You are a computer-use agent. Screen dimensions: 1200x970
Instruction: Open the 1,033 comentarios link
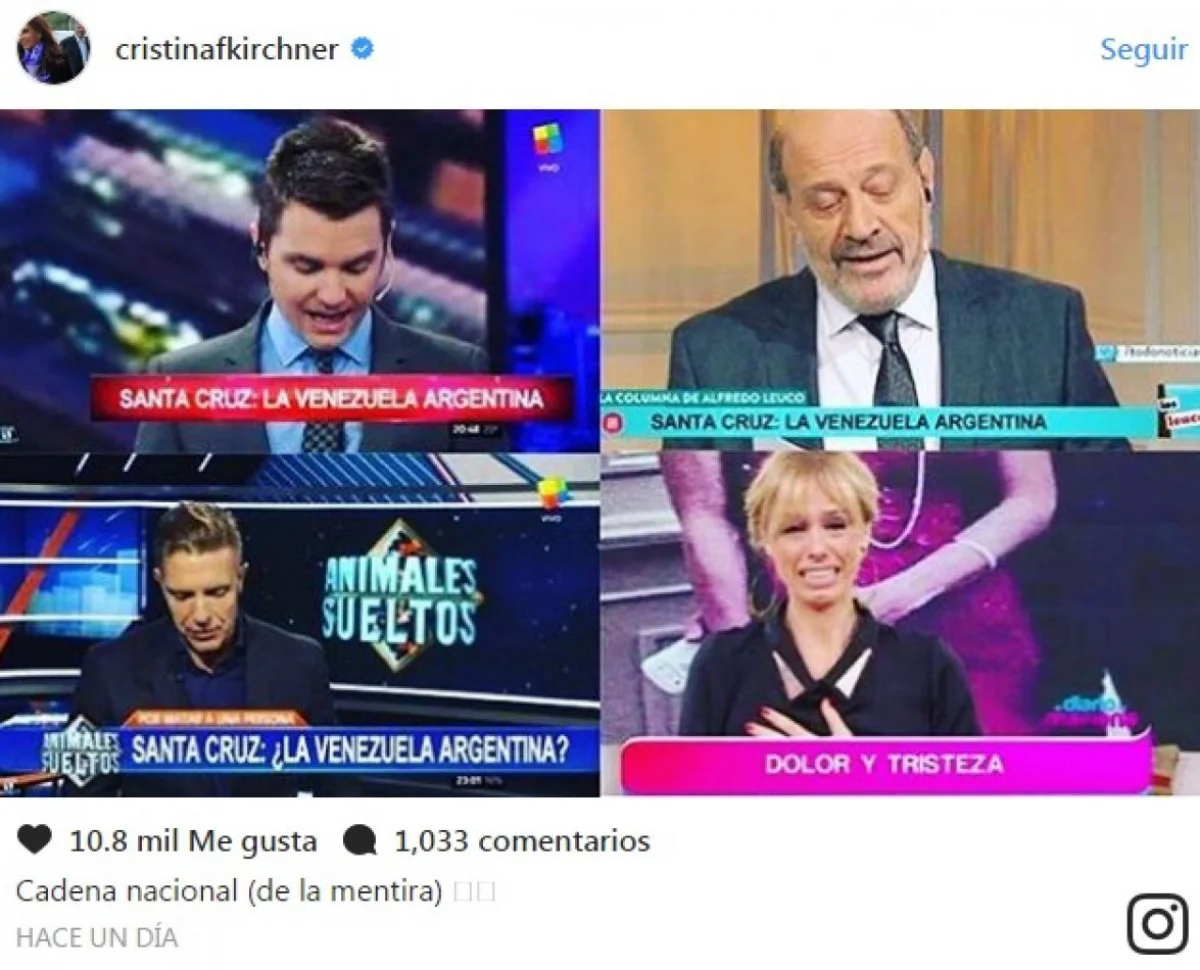[x=522, y=841]
